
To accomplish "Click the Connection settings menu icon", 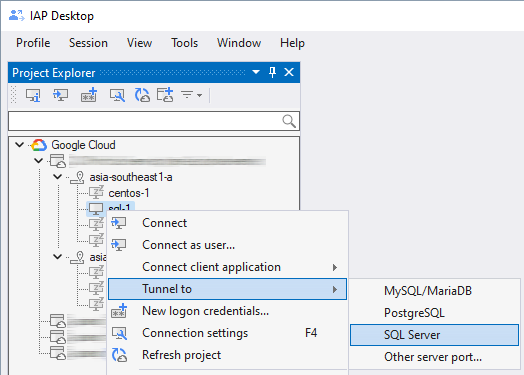I will click(x=119, y=333).
